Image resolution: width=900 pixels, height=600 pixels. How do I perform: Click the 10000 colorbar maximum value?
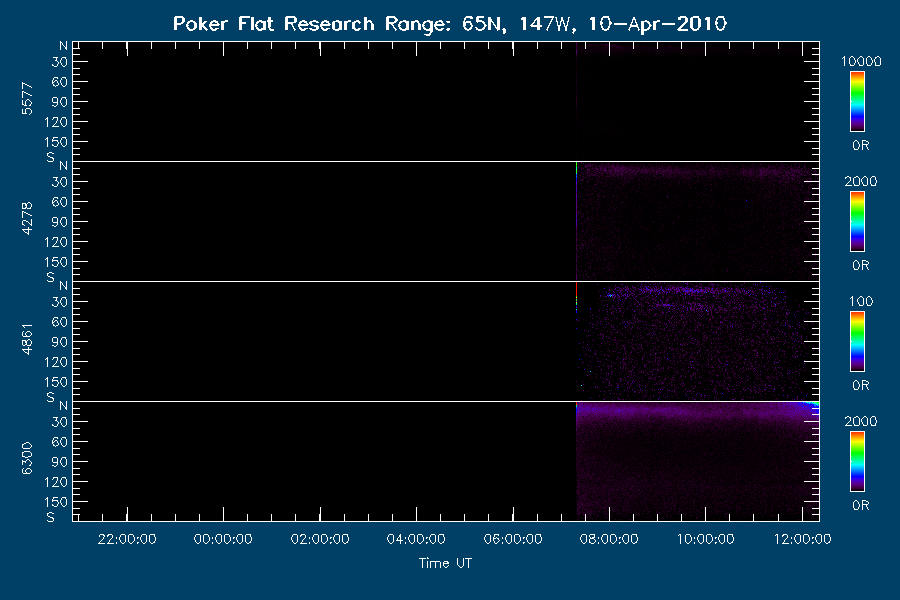(861, 61)
